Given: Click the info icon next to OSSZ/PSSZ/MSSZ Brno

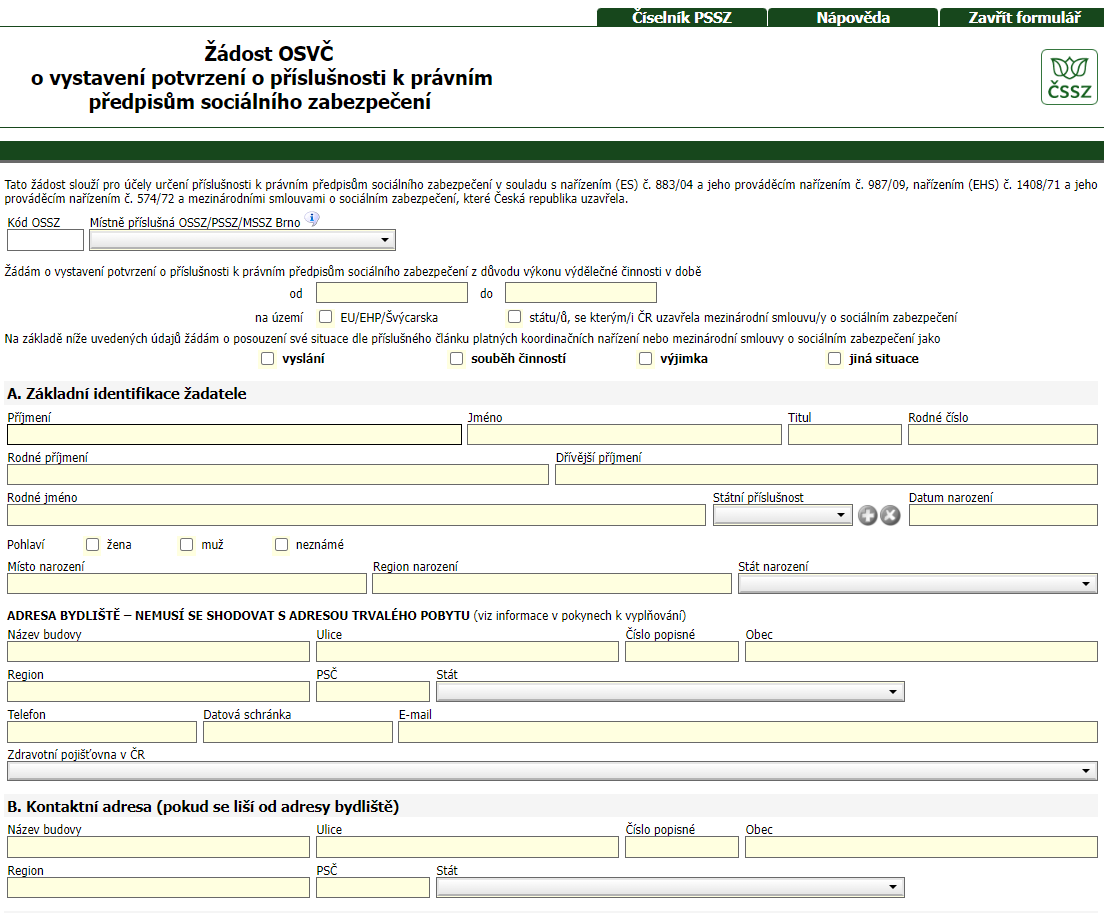Looking at the screenshot, I should coord(312,219).
